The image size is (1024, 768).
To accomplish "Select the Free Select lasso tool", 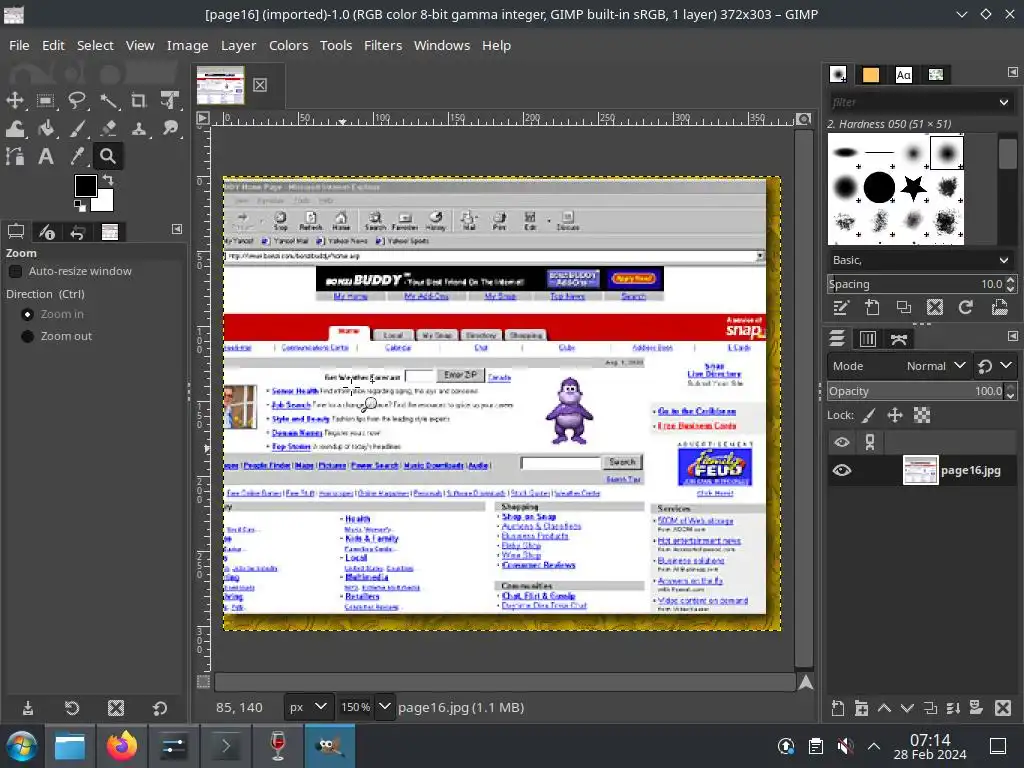I will point(76,100).
